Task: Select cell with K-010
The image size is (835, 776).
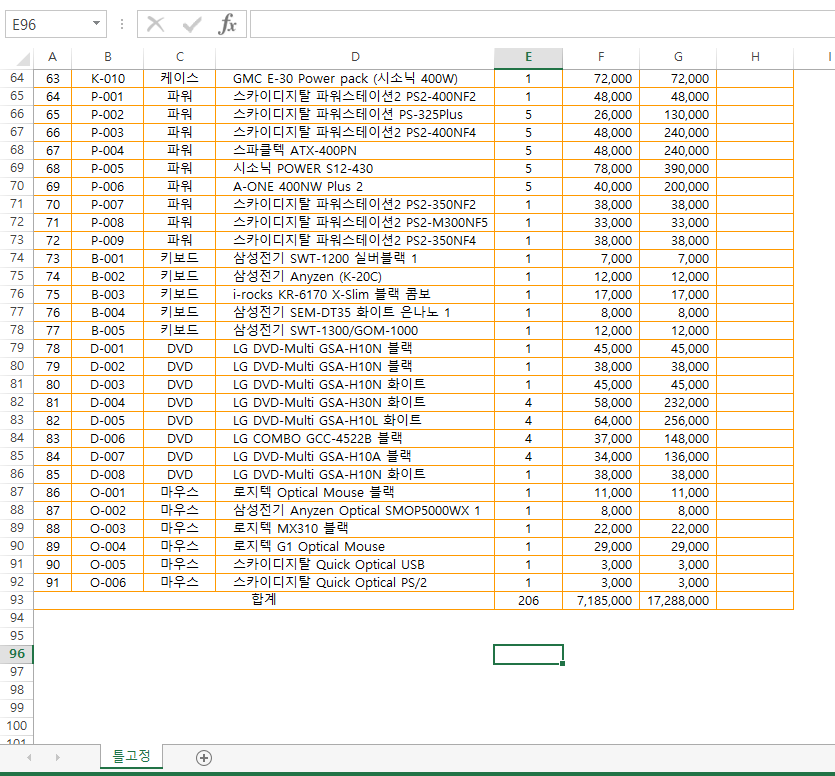Action: [x=108, y=79]
